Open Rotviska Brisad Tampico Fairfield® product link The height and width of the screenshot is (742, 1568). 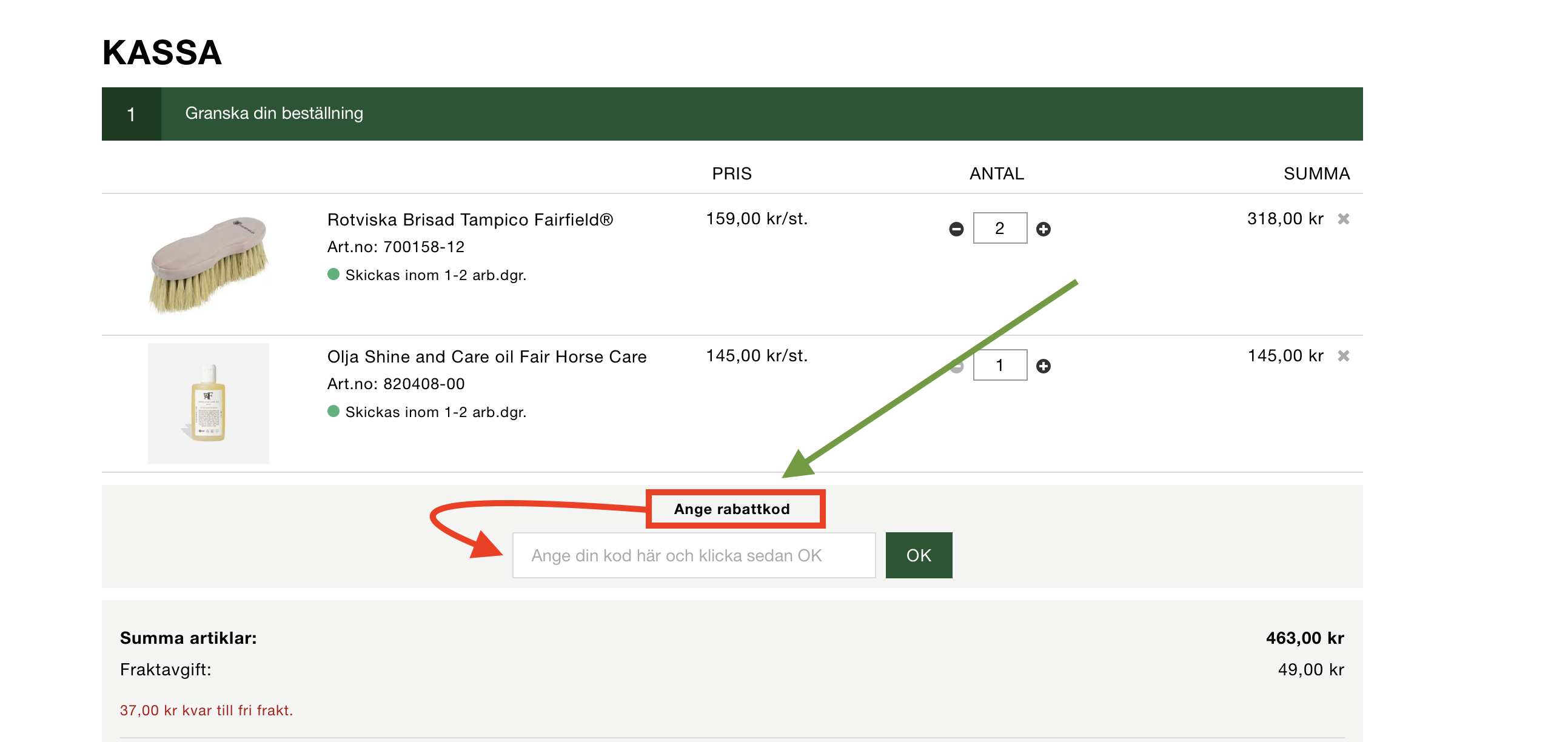[469, 219]
